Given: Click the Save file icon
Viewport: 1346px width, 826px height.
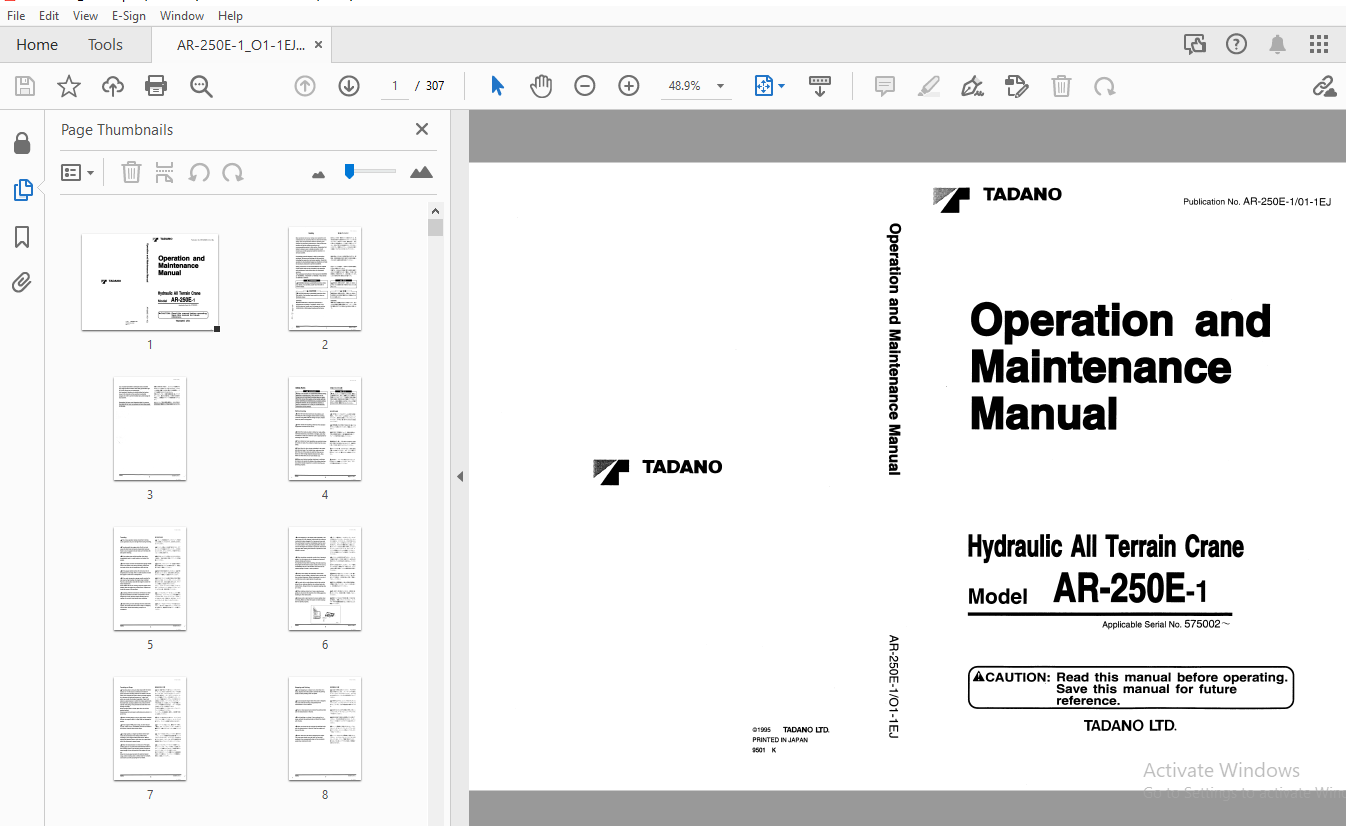Looking at the screenshot, I should (25, 87).
